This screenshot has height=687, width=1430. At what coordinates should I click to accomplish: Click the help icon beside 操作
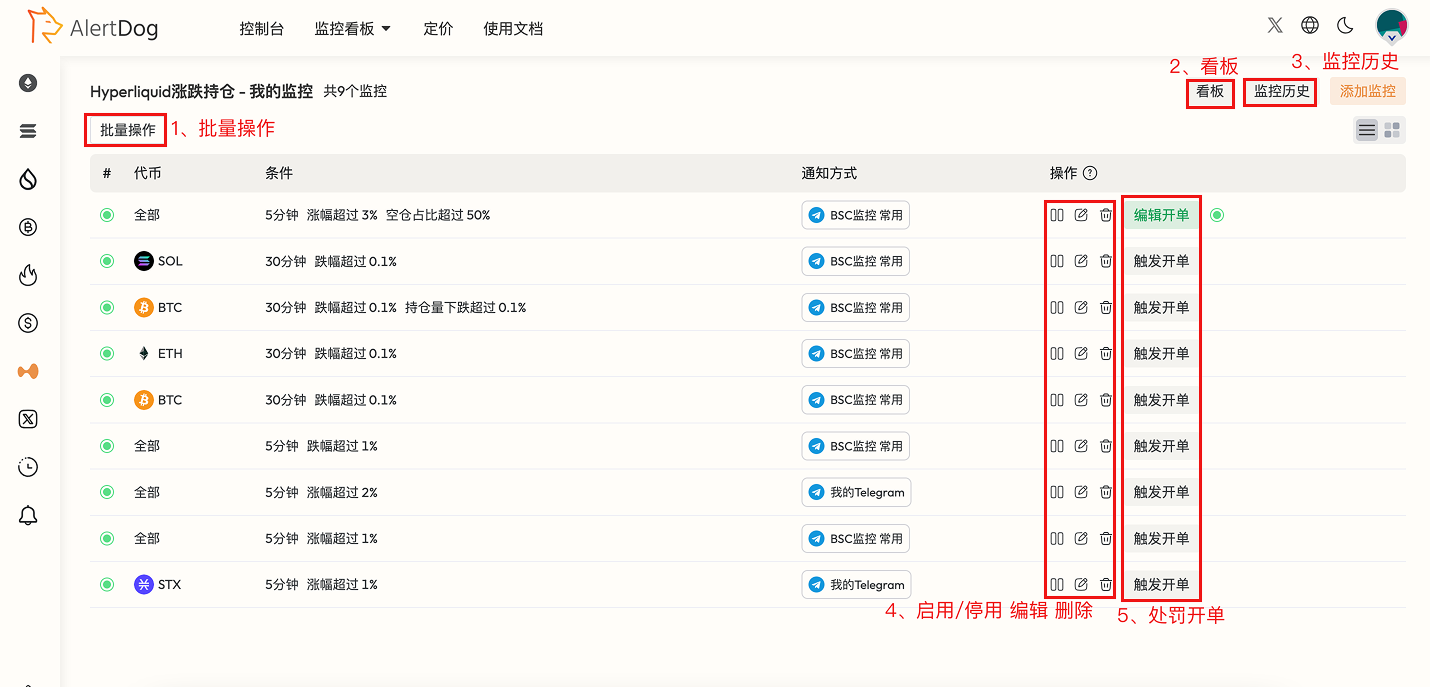[x=1090, y=173]
